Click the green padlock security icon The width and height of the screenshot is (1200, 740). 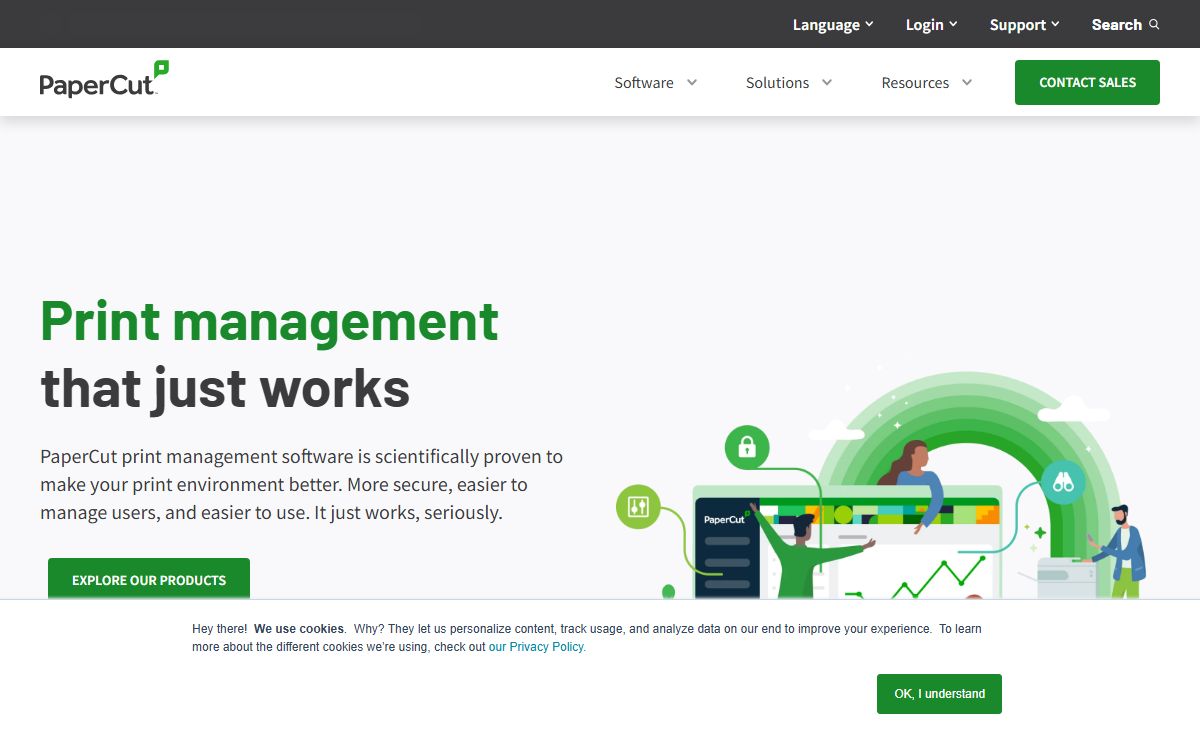[747, 447]
